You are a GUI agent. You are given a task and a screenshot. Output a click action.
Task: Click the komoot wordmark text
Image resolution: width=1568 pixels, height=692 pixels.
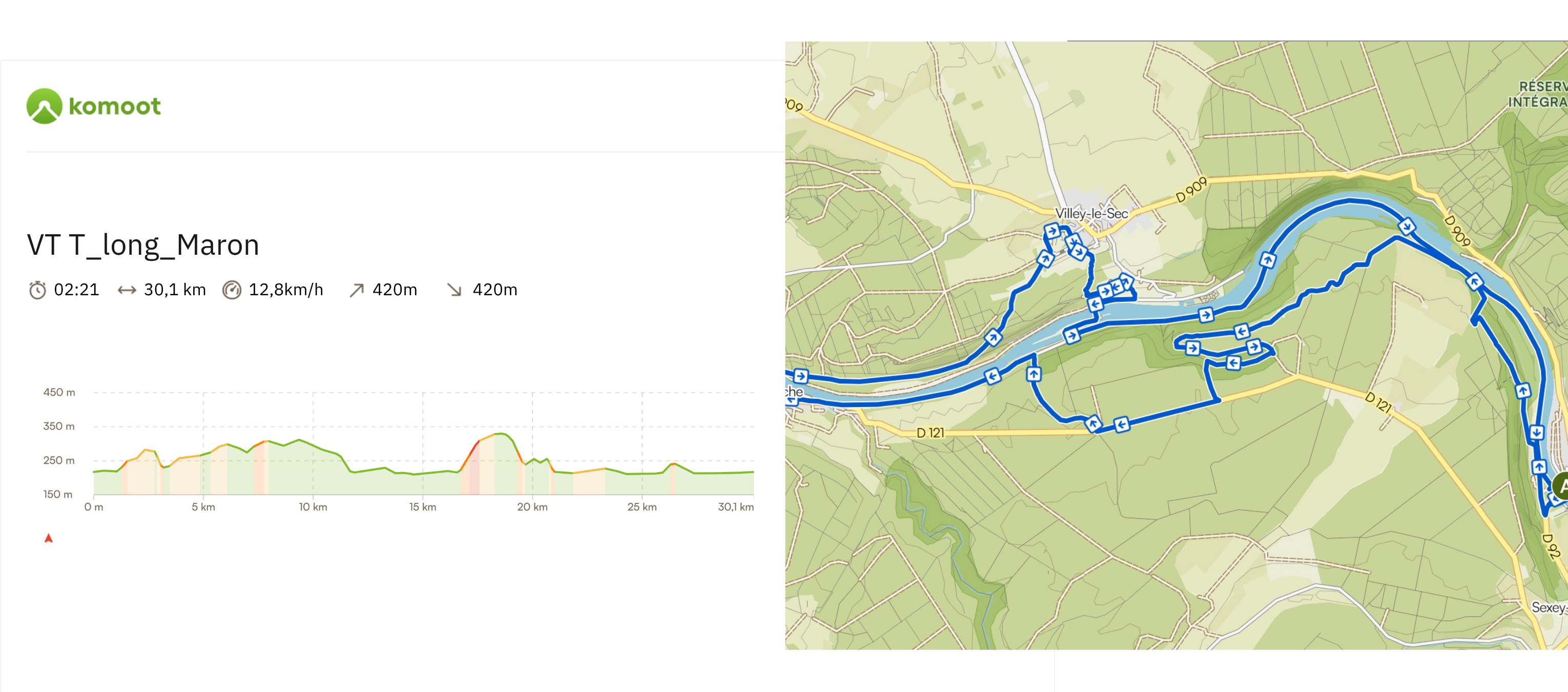[114, 107]
